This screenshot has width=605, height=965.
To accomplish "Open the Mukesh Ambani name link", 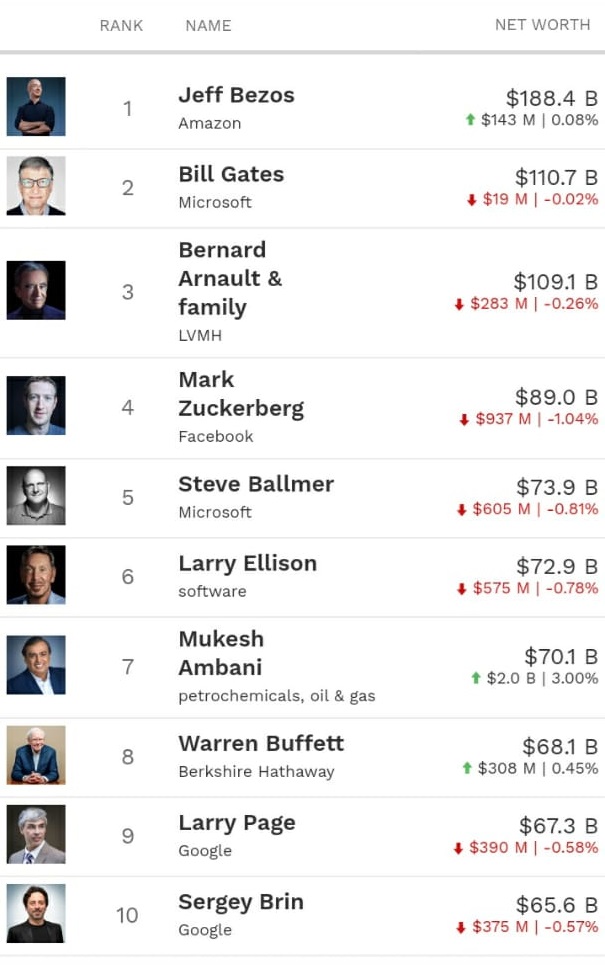I will (221, 653).
